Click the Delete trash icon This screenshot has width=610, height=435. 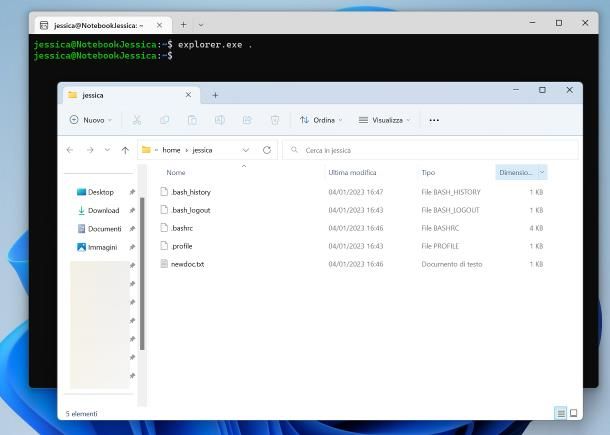(275, 120)
